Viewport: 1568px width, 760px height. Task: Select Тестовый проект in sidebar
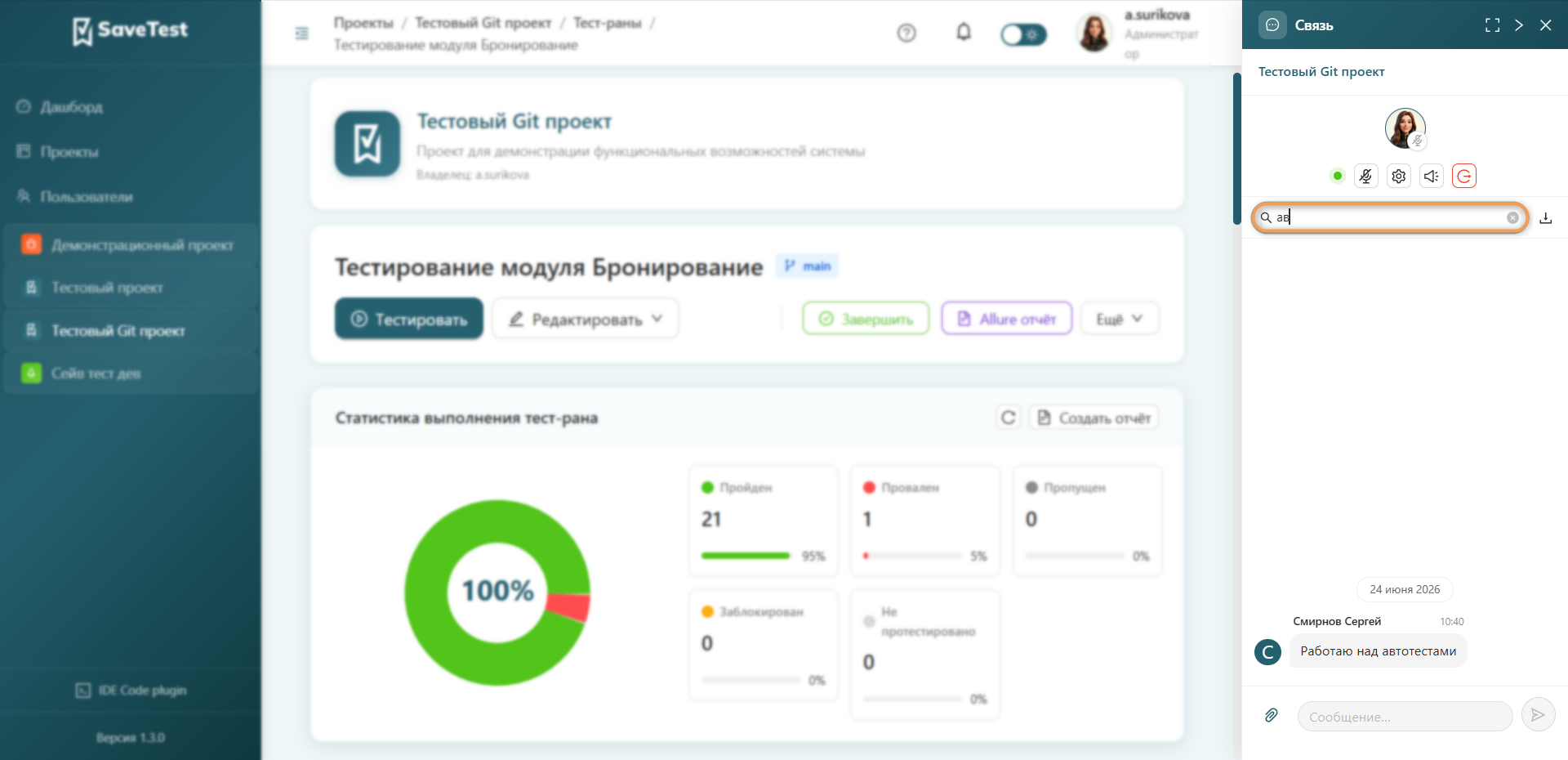pyautogui.click(x=131, y=288)
